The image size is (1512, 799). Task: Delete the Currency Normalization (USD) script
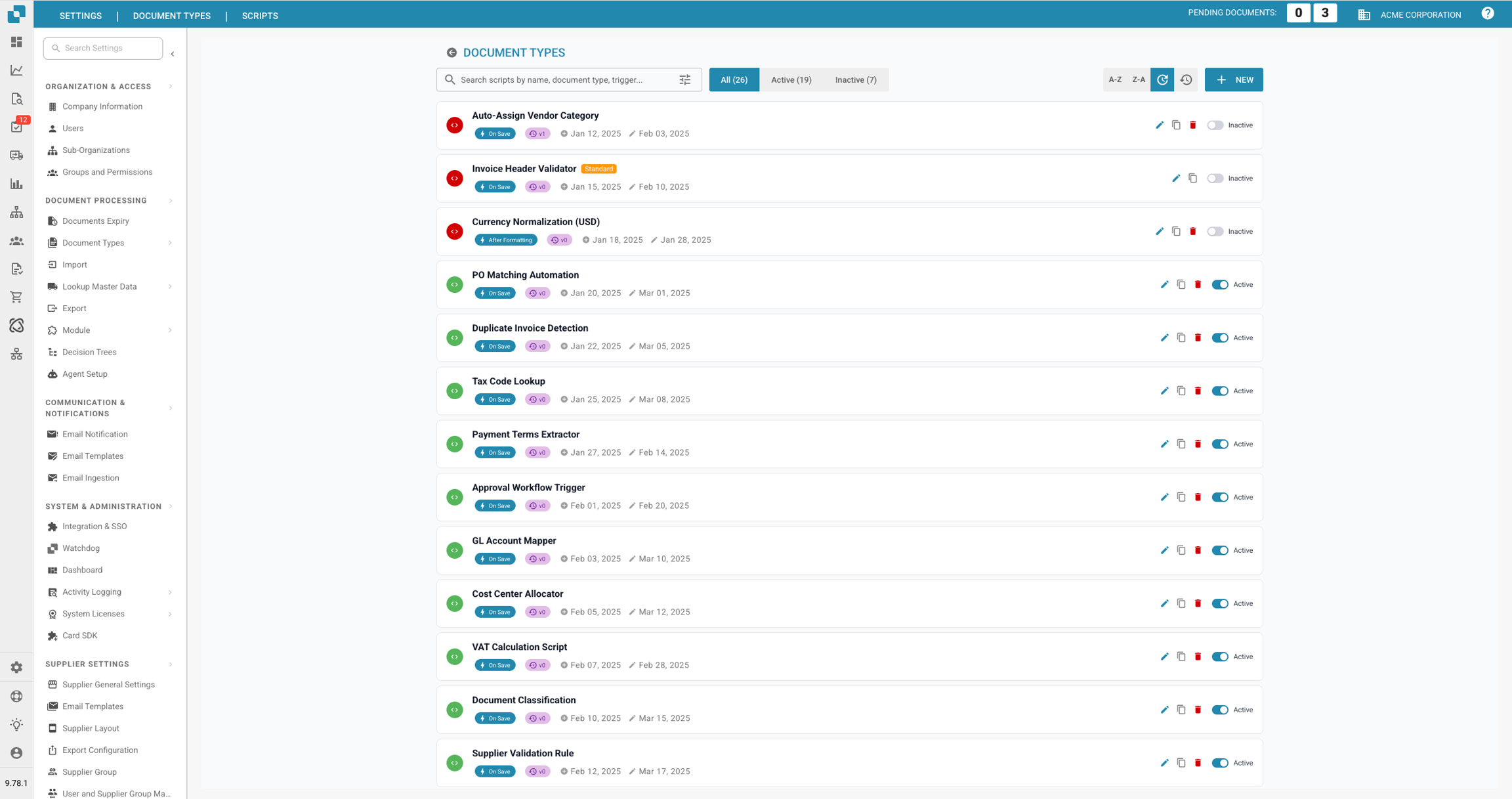(x=1193, y=231)
